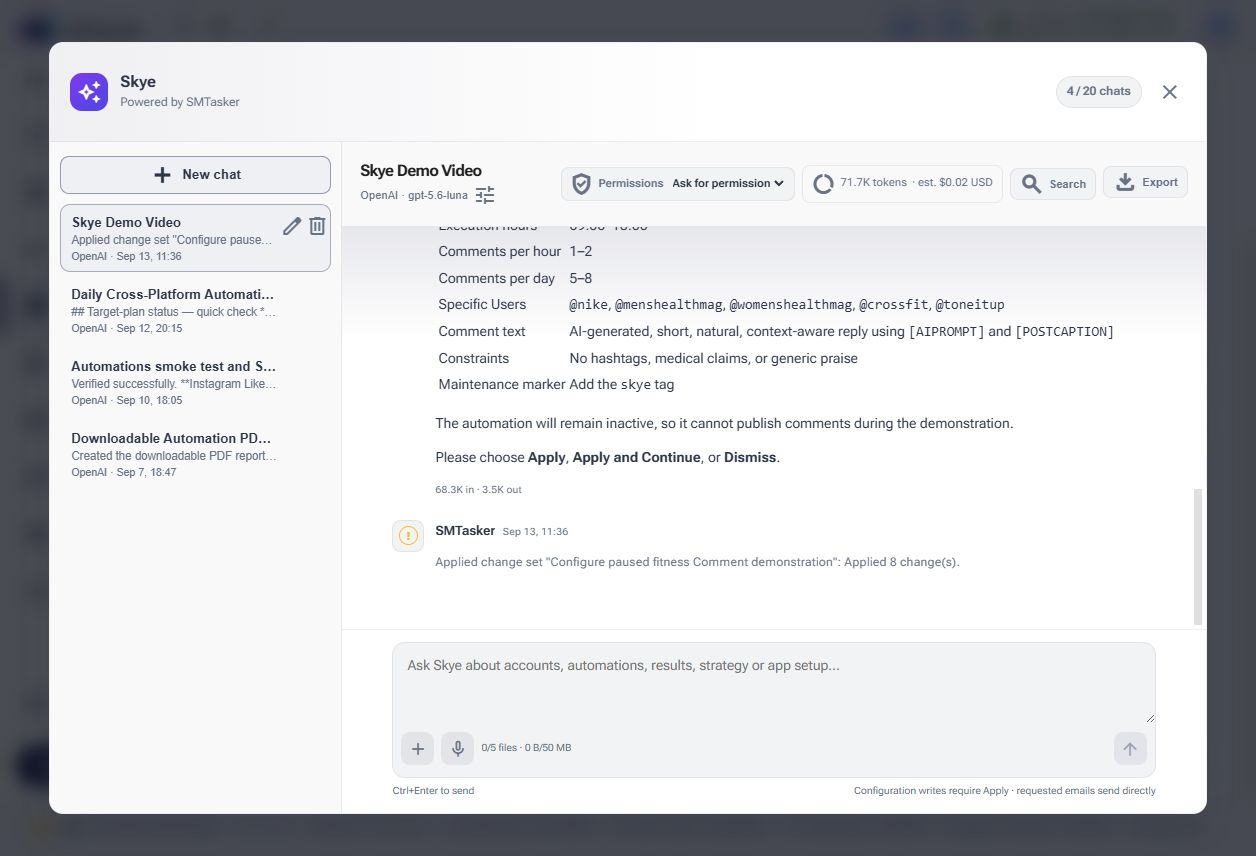Screen dimensions: 1256x856
Task: Click the OpenAI · gpt-5.6-luna model label
Action: pos(414,195)
